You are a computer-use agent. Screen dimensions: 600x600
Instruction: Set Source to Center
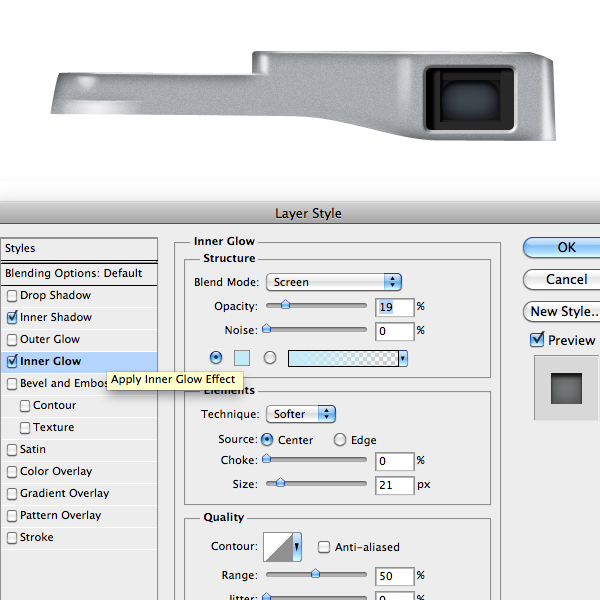(x=267, y=440)
